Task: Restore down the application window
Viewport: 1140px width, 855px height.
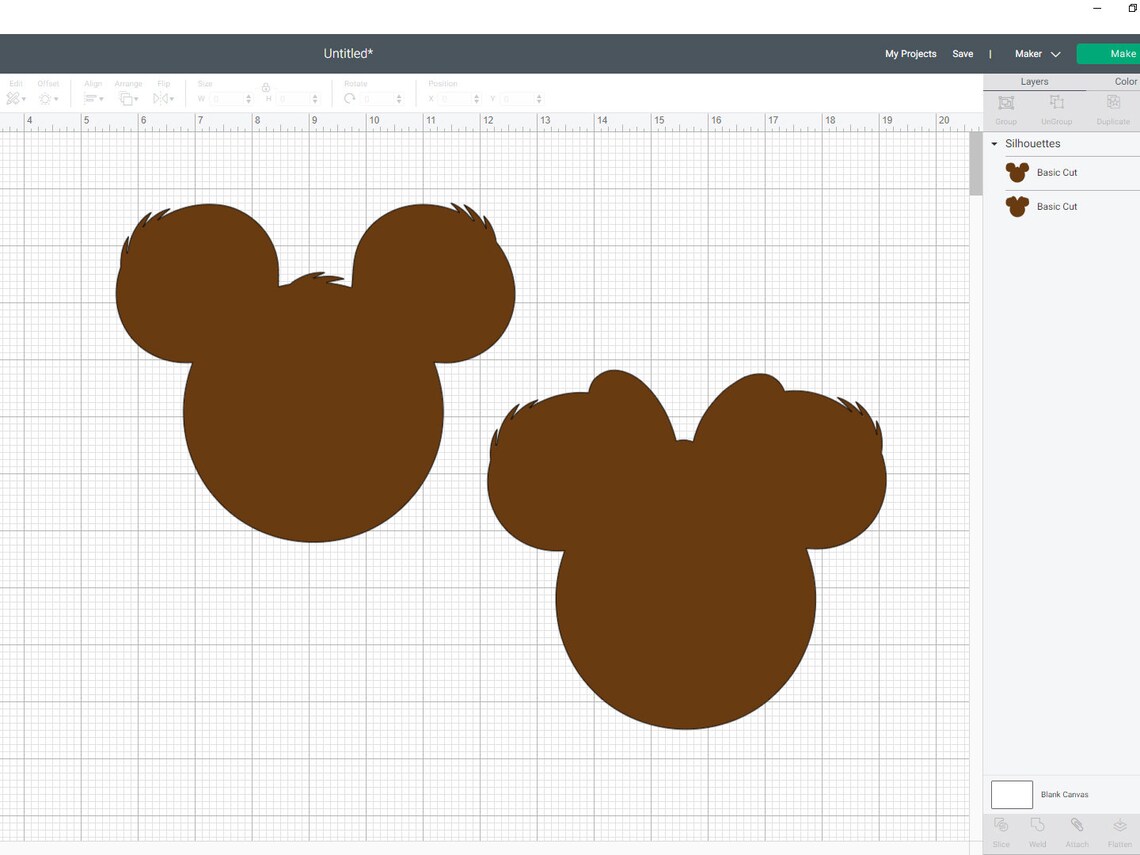Action: 1132,8
